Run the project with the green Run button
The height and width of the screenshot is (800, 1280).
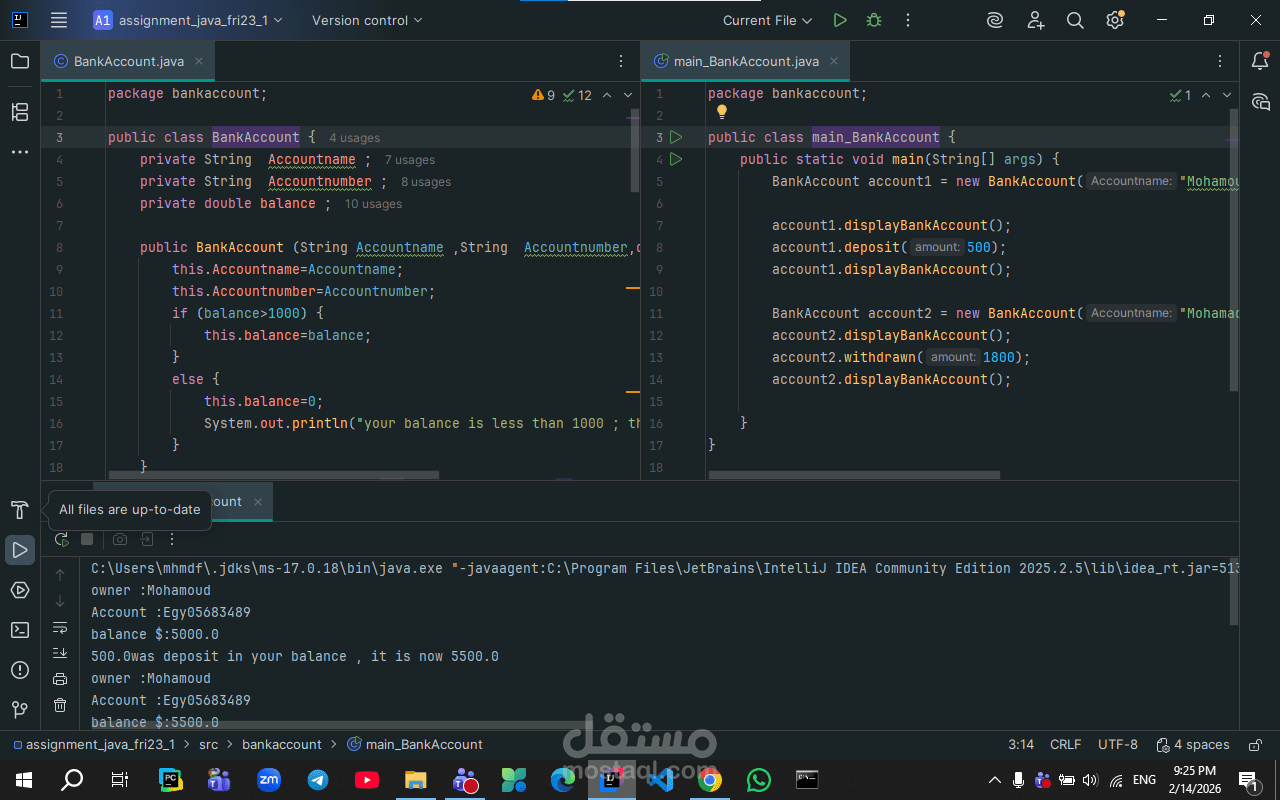840,19
